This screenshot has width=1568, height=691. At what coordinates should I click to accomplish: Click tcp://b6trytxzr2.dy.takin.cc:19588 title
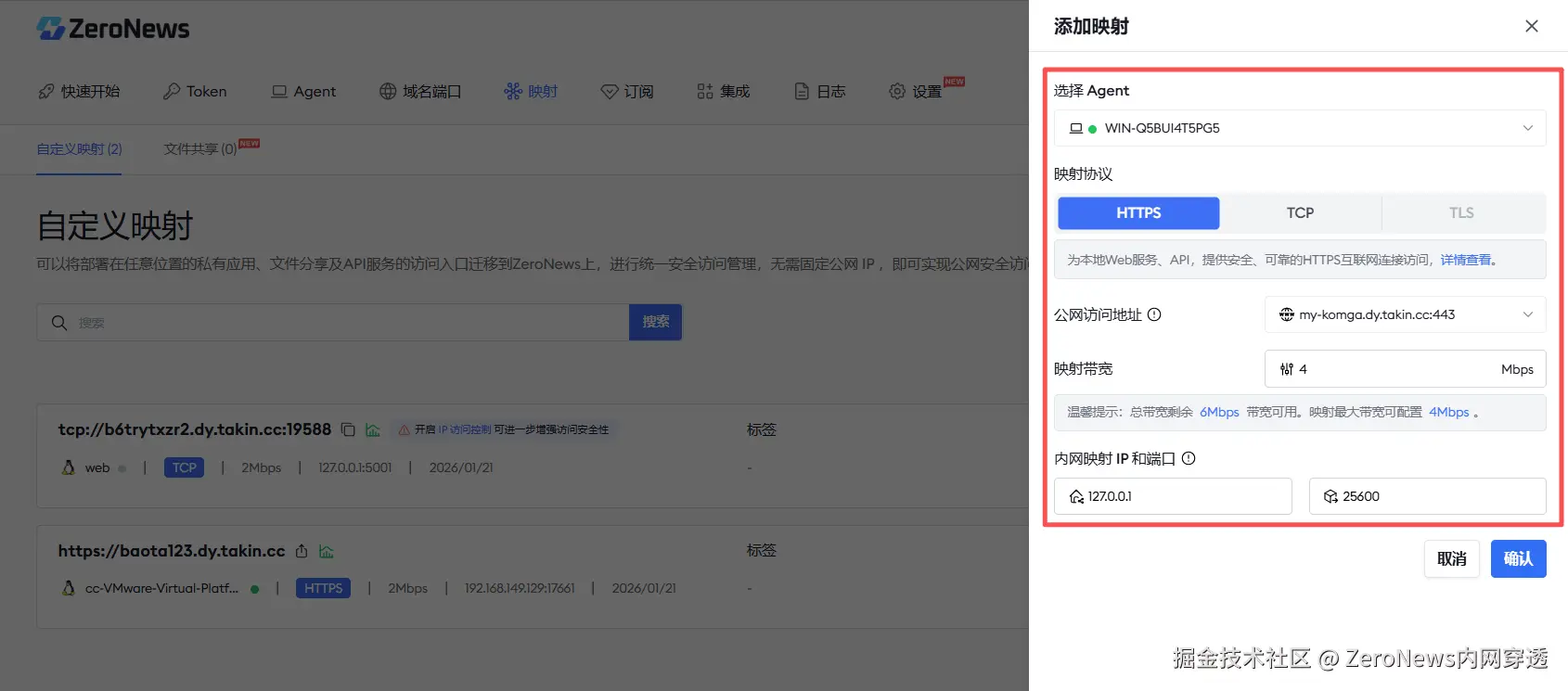(195, 429)
